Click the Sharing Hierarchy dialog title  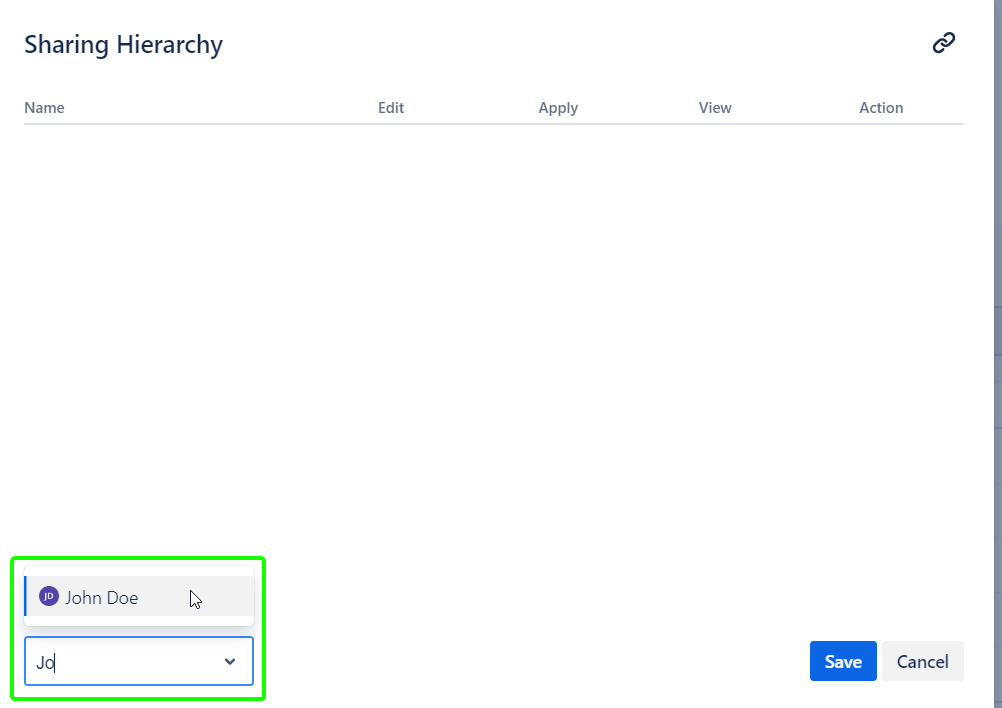(x=123, y=45)
